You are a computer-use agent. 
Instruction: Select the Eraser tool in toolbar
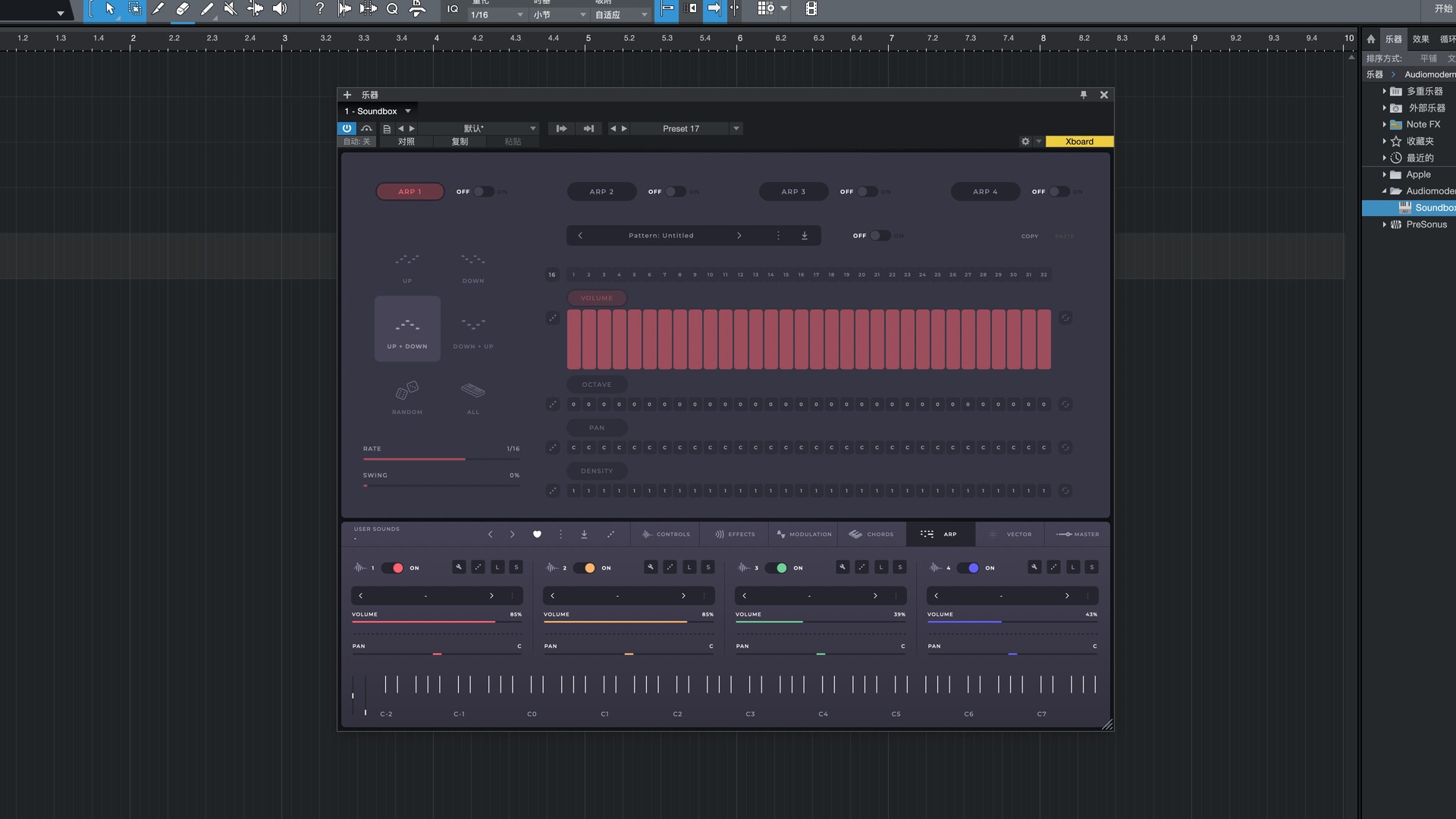182,9
